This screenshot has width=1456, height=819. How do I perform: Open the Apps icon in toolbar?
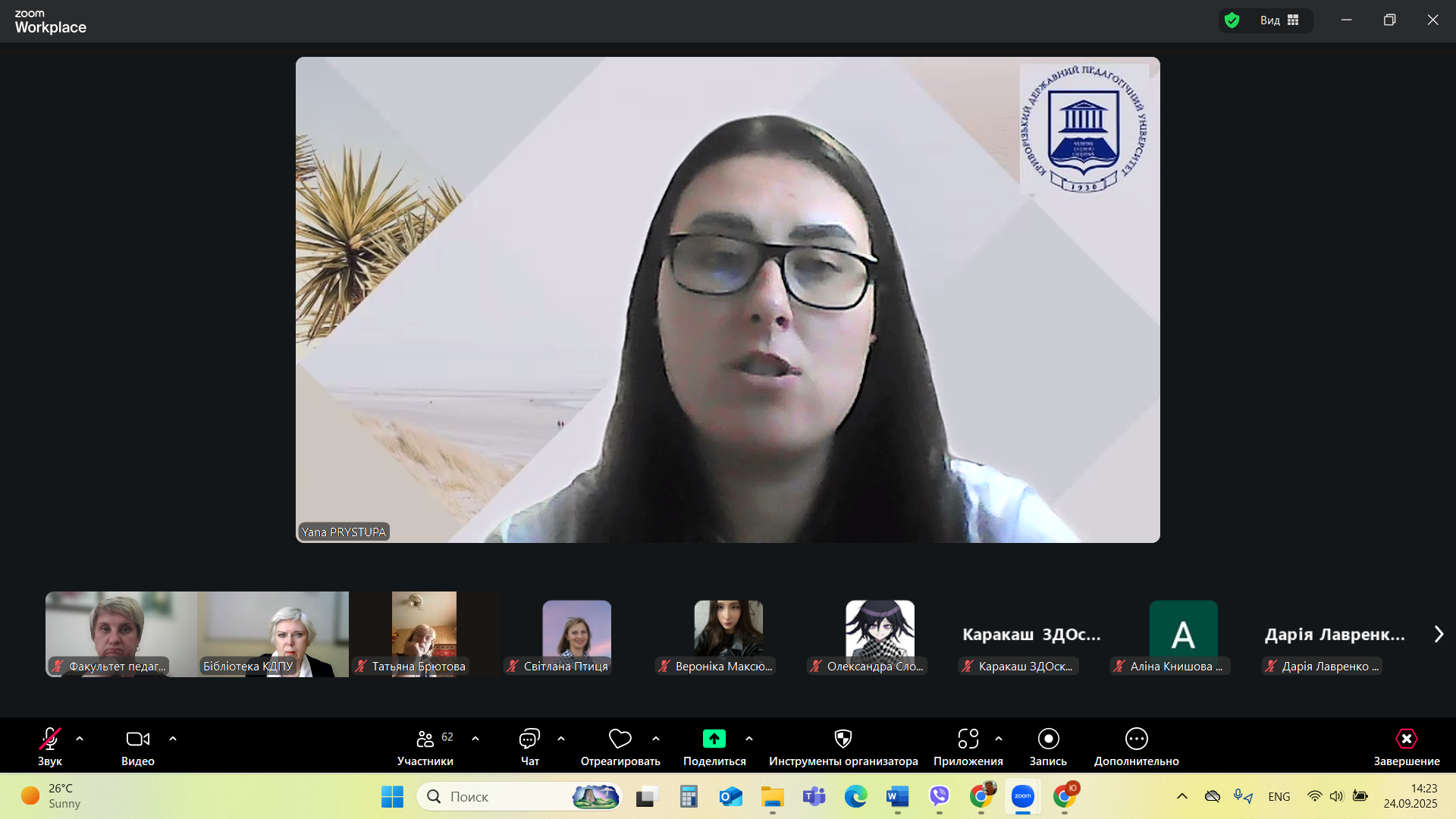pyautogui.click(x=968, y=739)
